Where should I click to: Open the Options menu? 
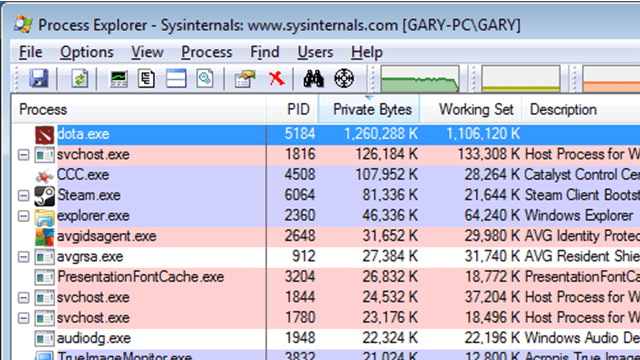pyautogui.click(x=87, y=52)
